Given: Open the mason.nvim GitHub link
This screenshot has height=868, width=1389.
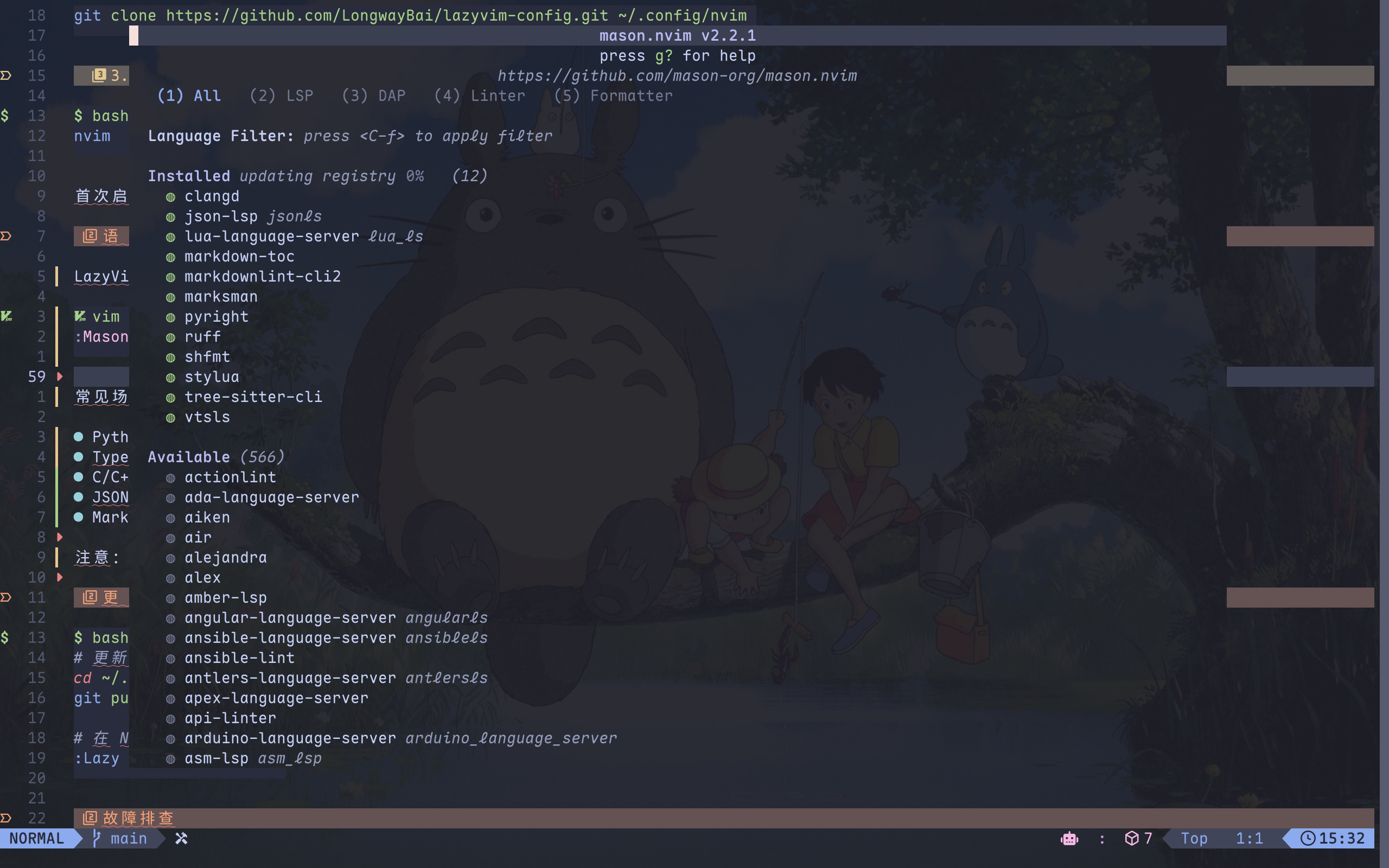Looking at the screenshot, I should click(x=677, y=76).
